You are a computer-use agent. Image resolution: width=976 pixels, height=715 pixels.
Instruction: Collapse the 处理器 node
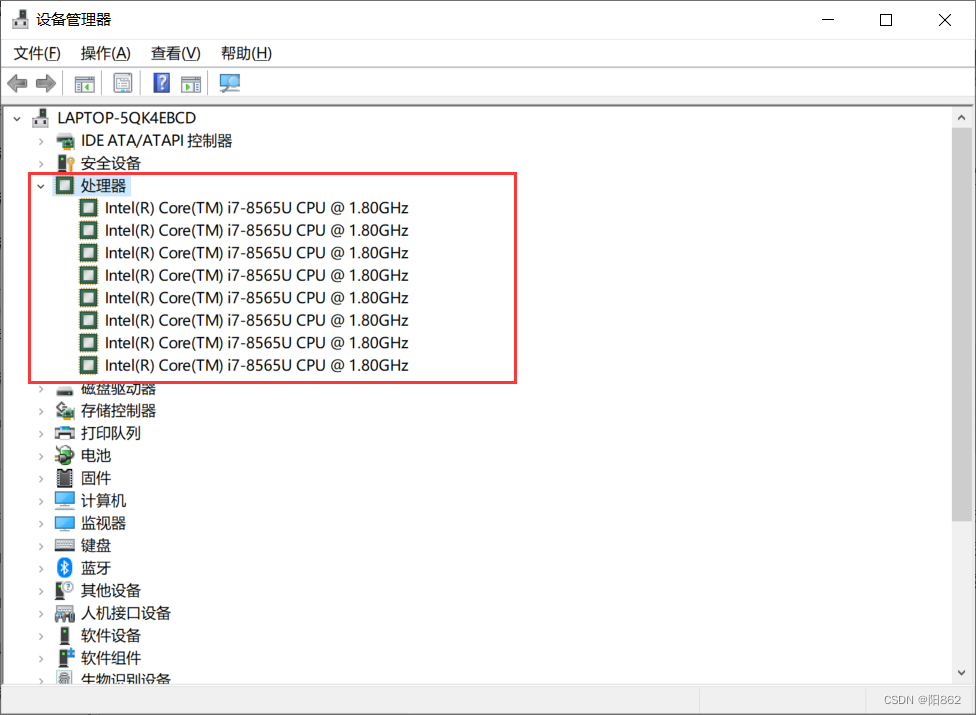click(x=41, y=186)
